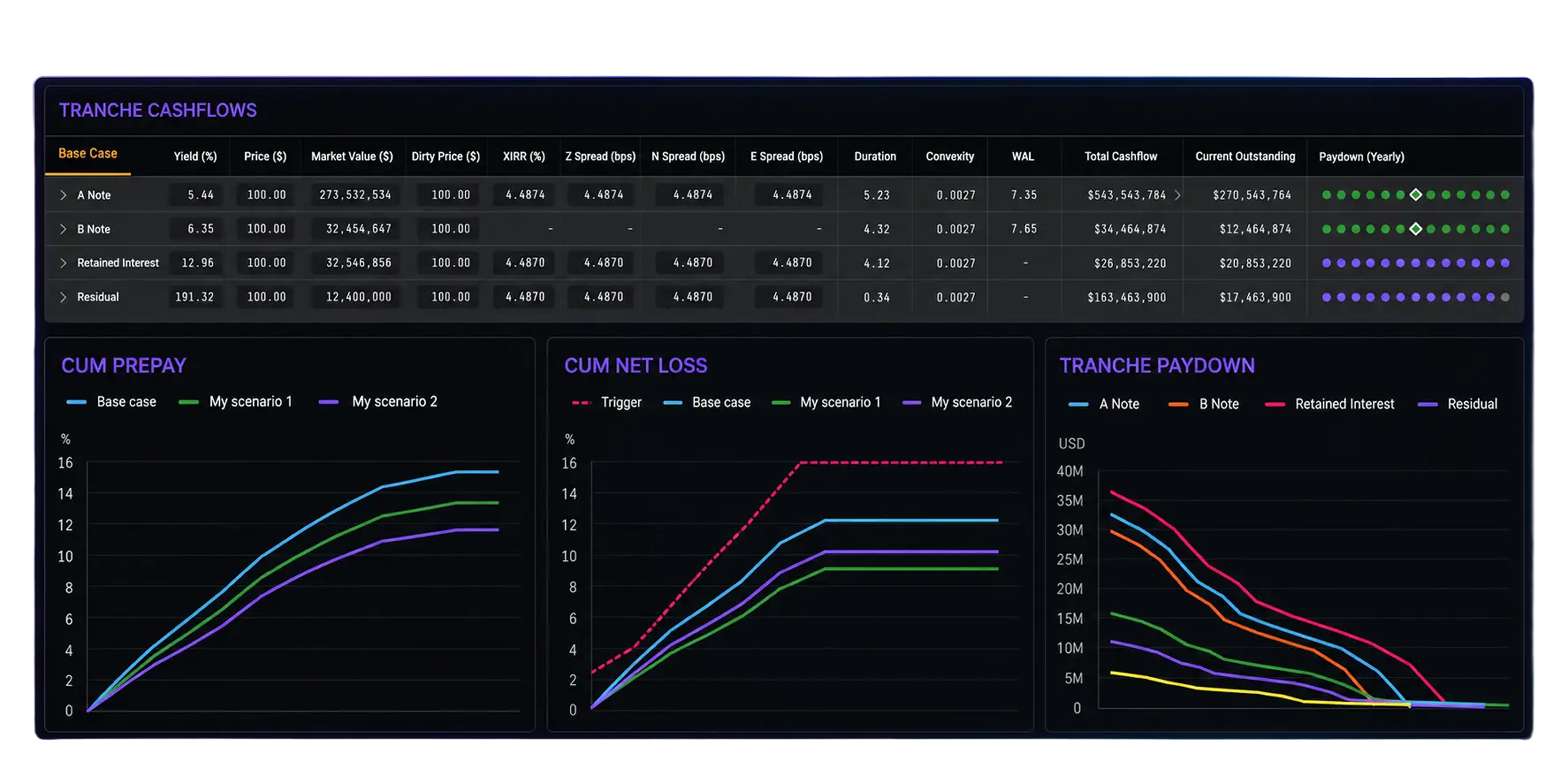Image resolution: width=1568 pixels, height=784 pixels.
Task: Sort by Market Value ($) column header
Action: (x=352, y=156)
